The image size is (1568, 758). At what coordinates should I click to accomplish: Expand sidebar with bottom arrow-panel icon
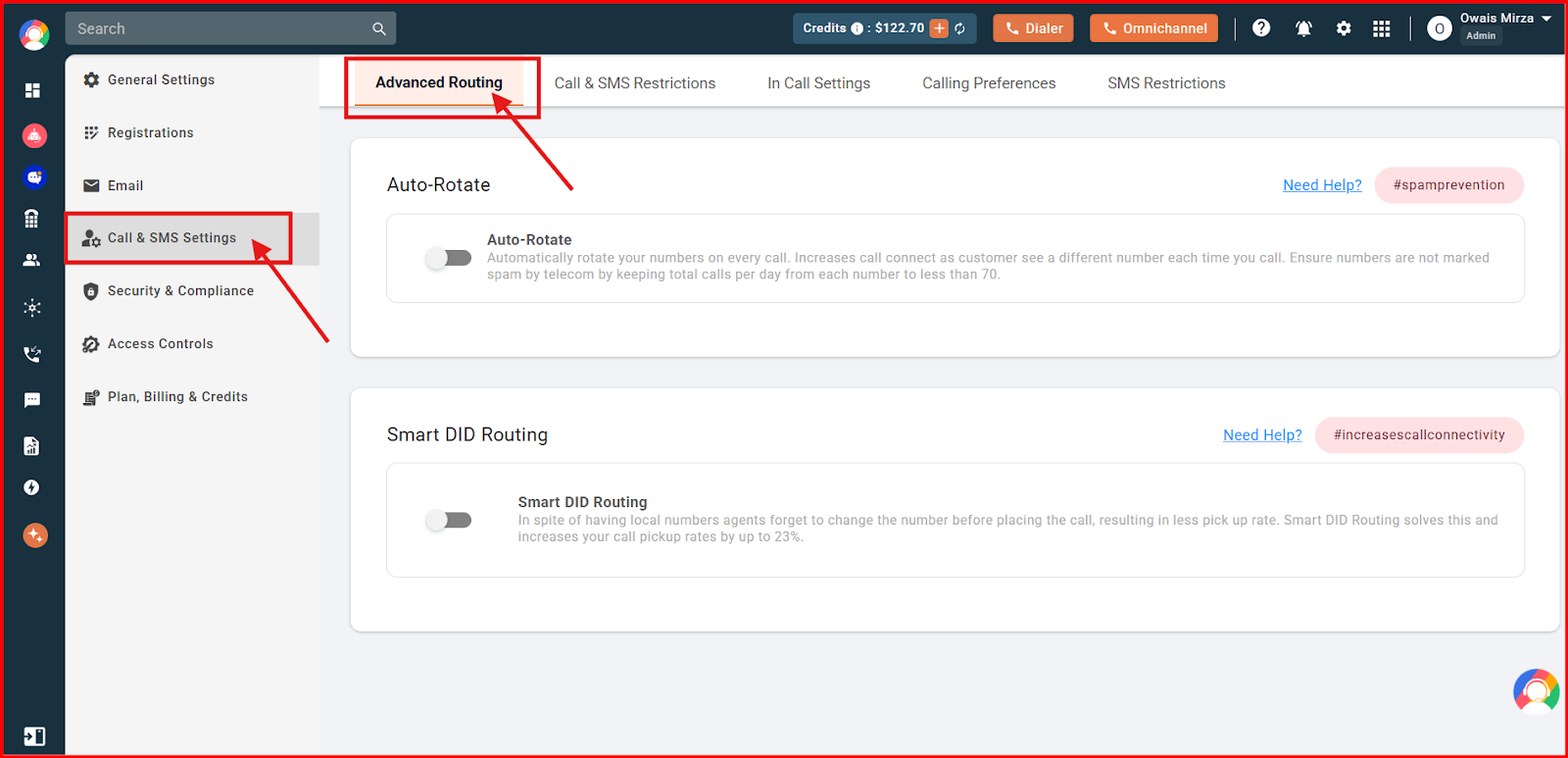[34, 736]
